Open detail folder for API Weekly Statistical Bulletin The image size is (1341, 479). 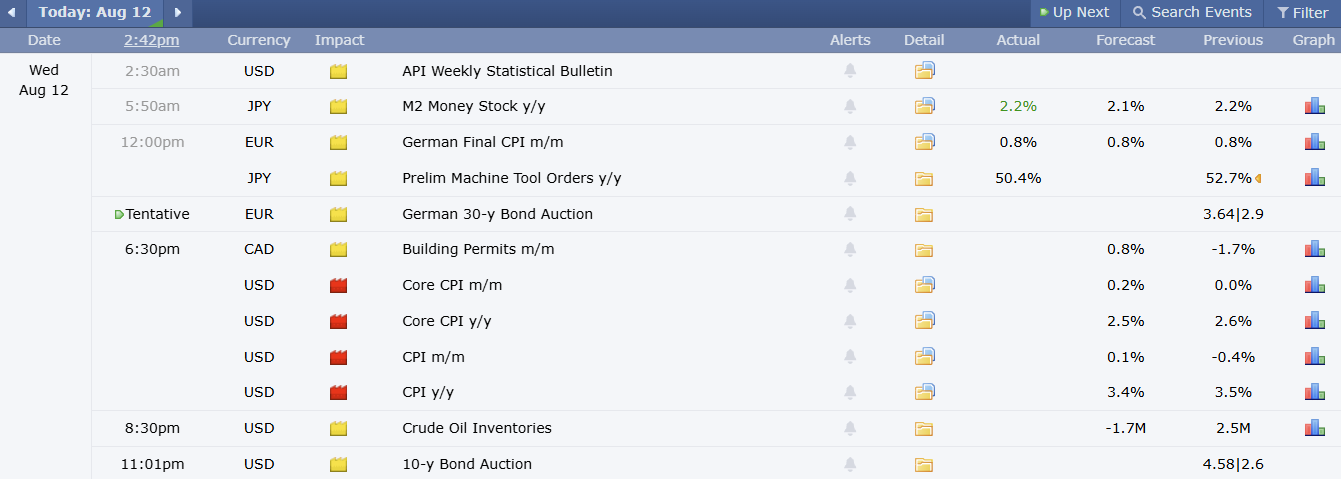pyautogui.click(x=924, y=71)
